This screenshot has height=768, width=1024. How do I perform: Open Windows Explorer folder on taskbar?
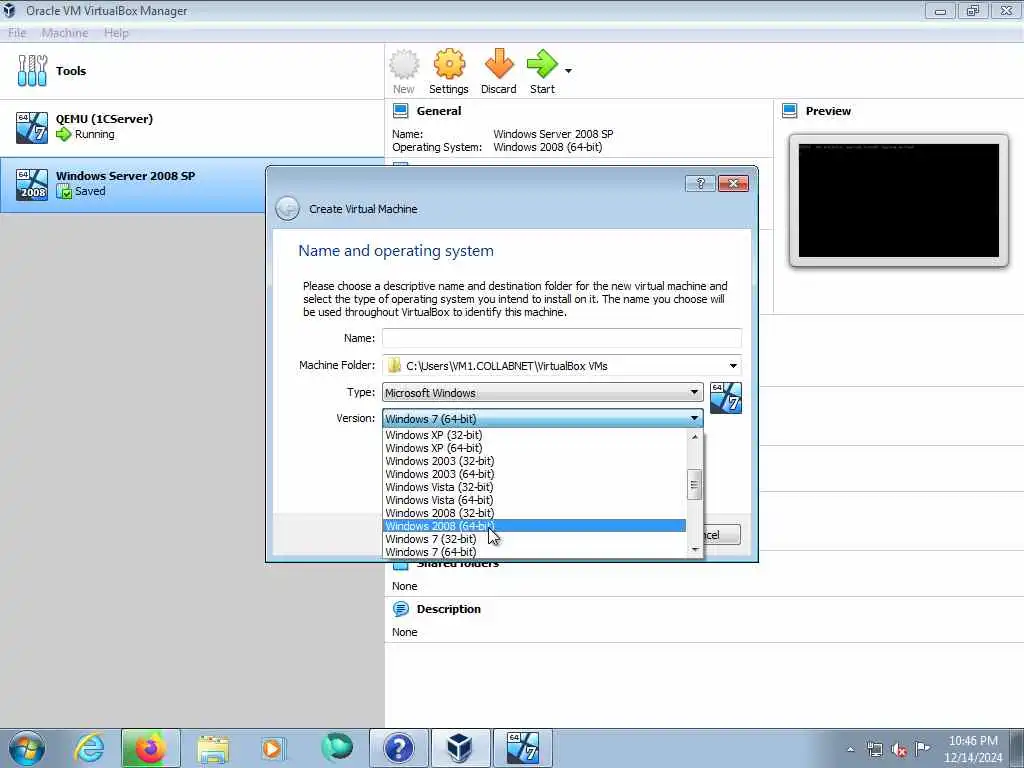(x=213, y=749)
